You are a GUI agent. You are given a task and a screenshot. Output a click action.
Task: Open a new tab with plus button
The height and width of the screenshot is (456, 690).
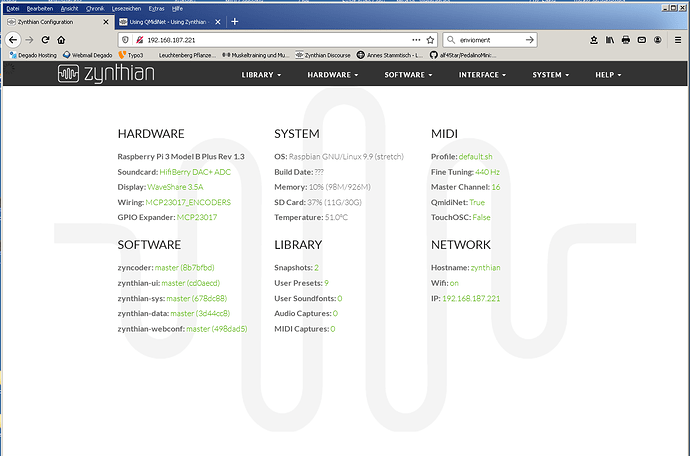point(235,22)
